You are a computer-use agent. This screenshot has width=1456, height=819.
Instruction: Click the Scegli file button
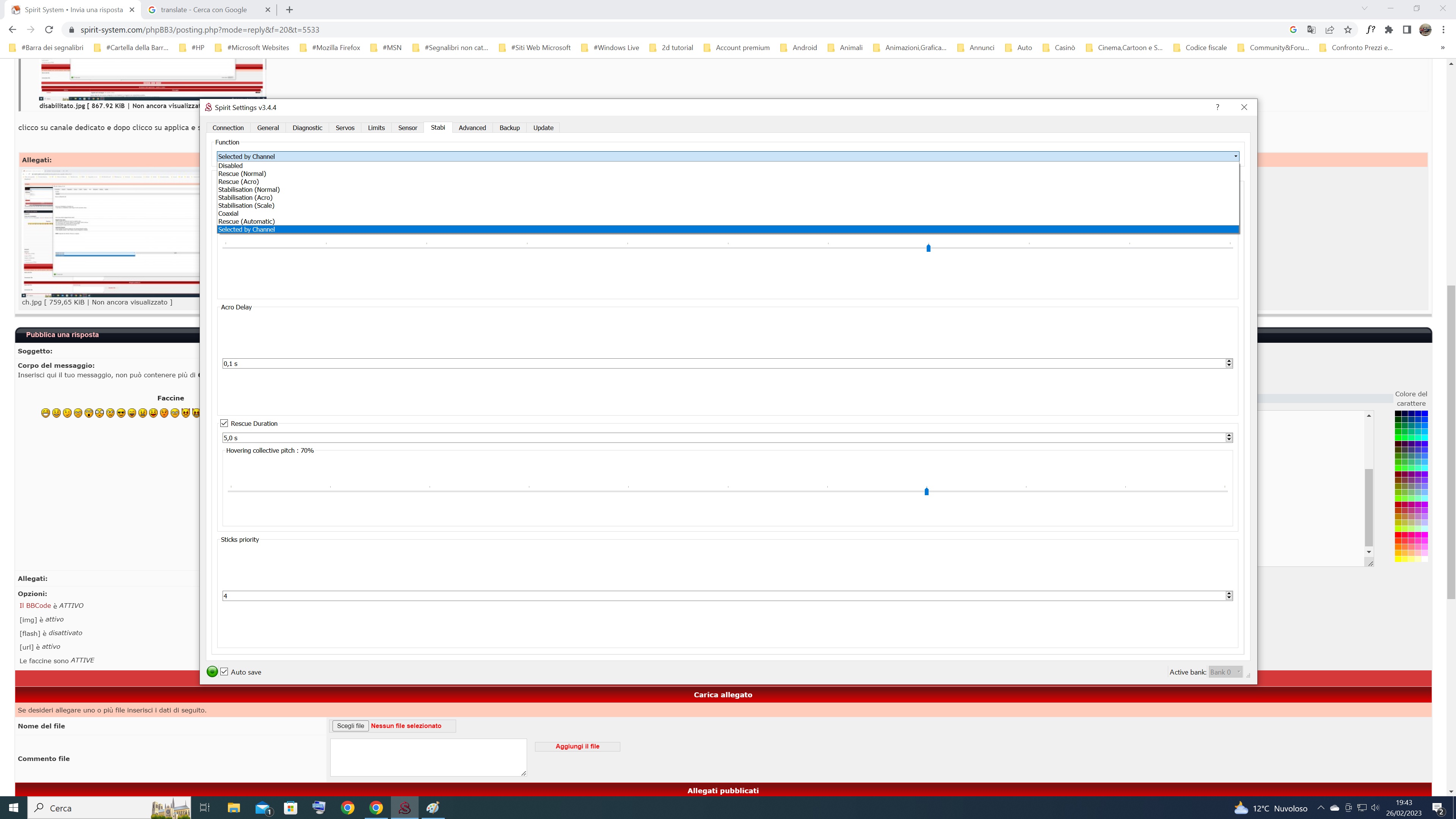[x=350, y=726]
